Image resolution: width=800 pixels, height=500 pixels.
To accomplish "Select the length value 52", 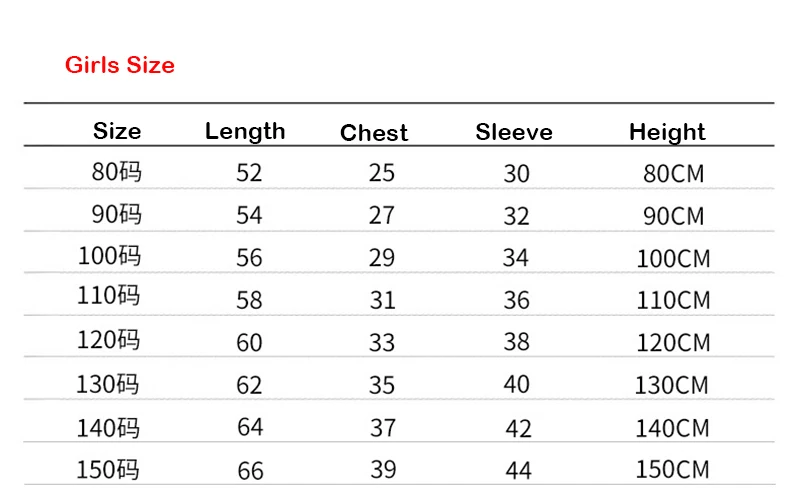I will [249, 173].
